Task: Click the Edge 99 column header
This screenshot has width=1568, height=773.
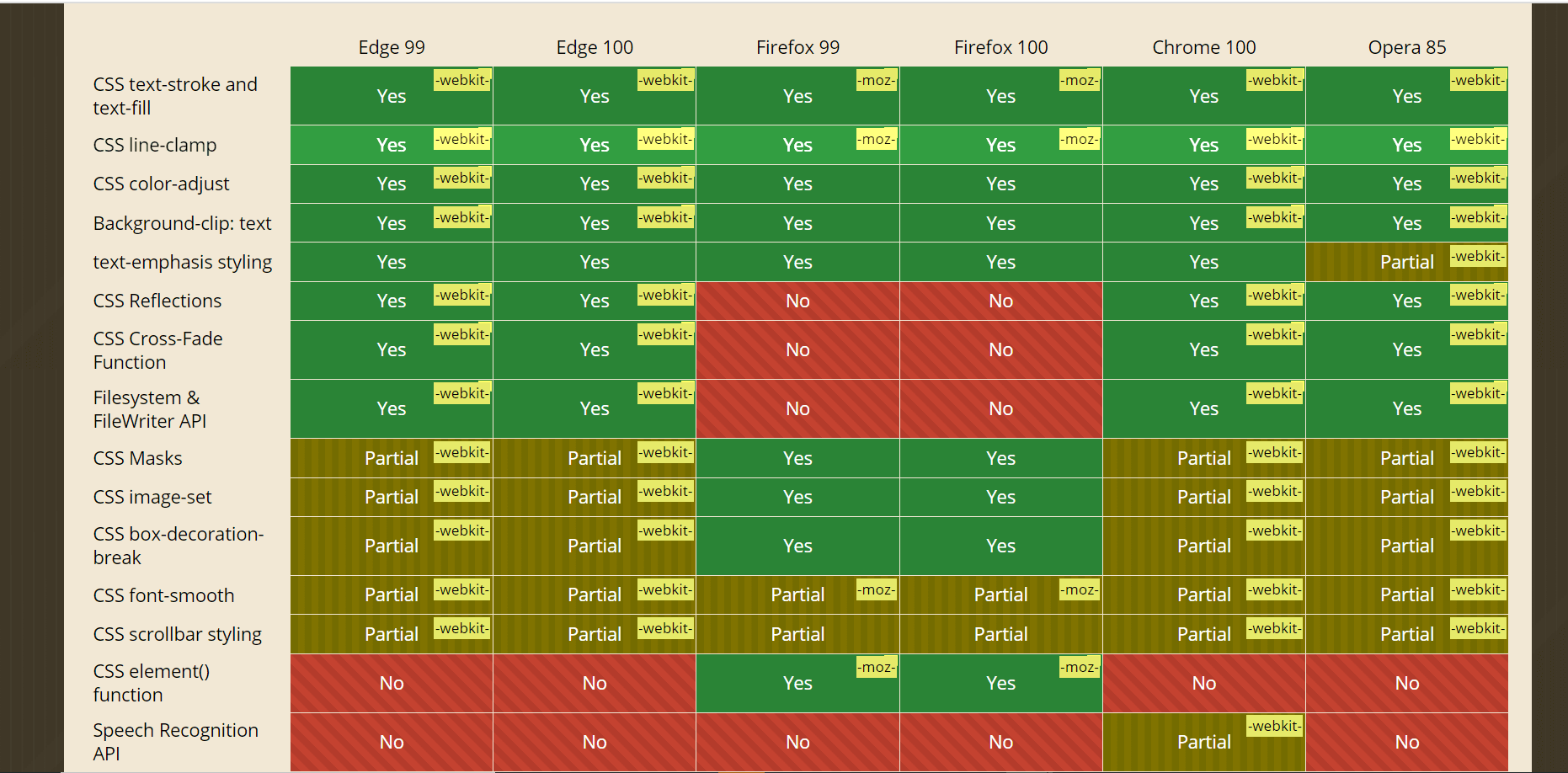Action: 392,47
